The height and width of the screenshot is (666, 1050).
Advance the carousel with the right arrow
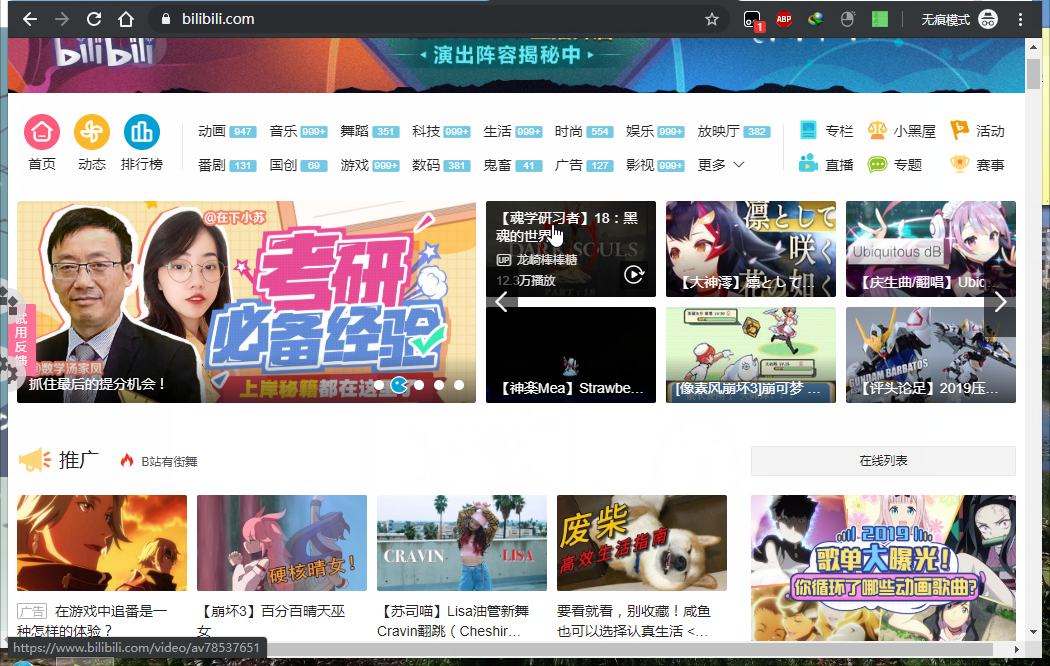(x=1000, y=302)
